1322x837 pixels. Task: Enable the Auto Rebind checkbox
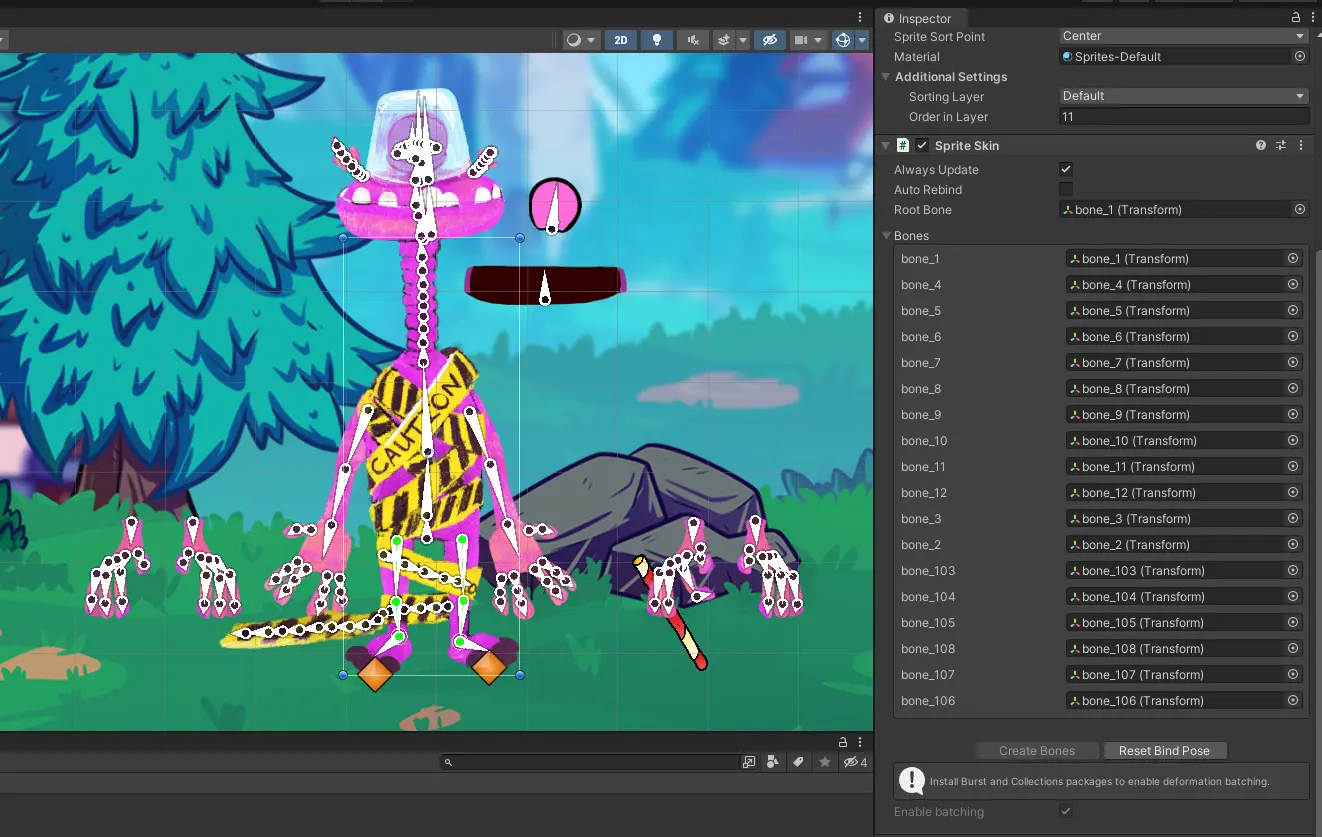point(1066,190)
